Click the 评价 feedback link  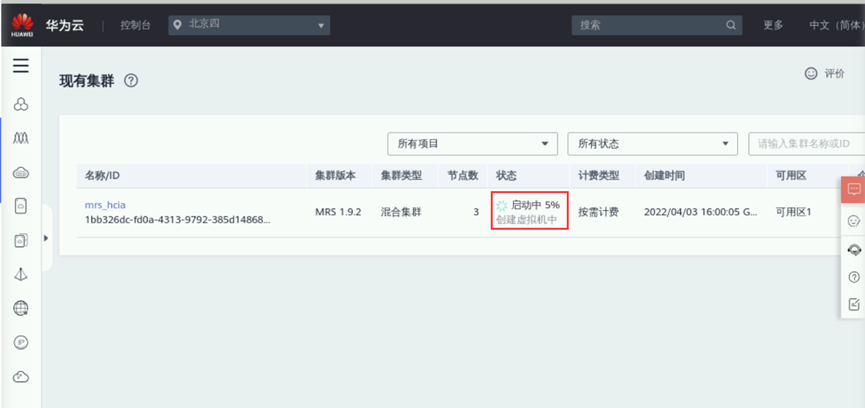(x=834, y=74)
